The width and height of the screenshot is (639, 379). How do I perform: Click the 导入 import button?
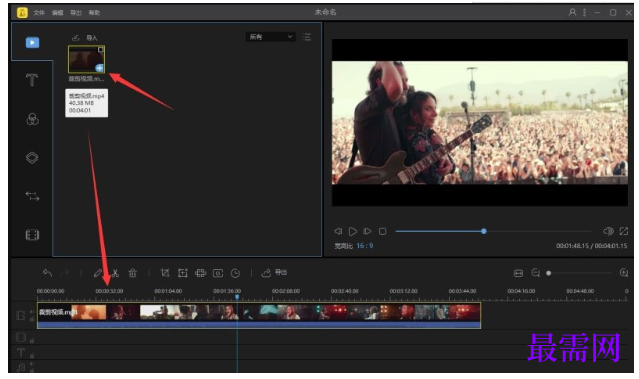click(x=85, y=38)
